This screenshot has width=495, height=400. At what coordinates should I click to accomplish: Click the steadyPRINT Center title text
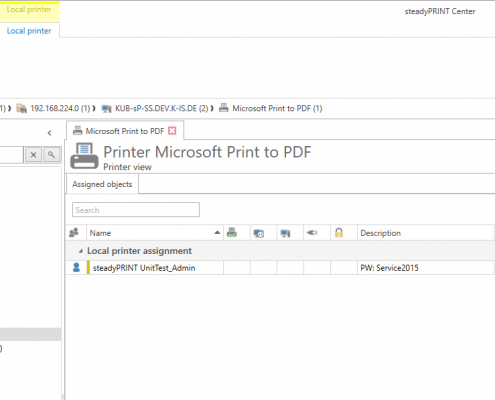pos(440,11)
